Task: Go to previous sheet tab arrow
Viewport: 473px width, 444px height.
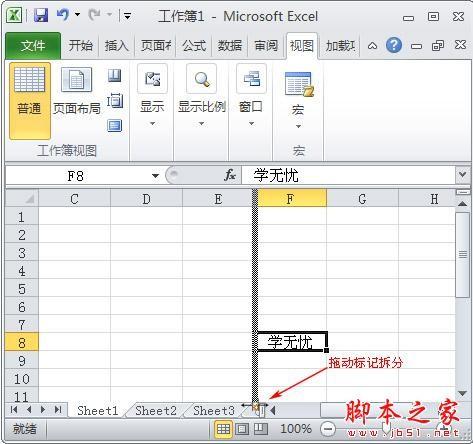Action: pyautogui.click(x=29, y=409)
